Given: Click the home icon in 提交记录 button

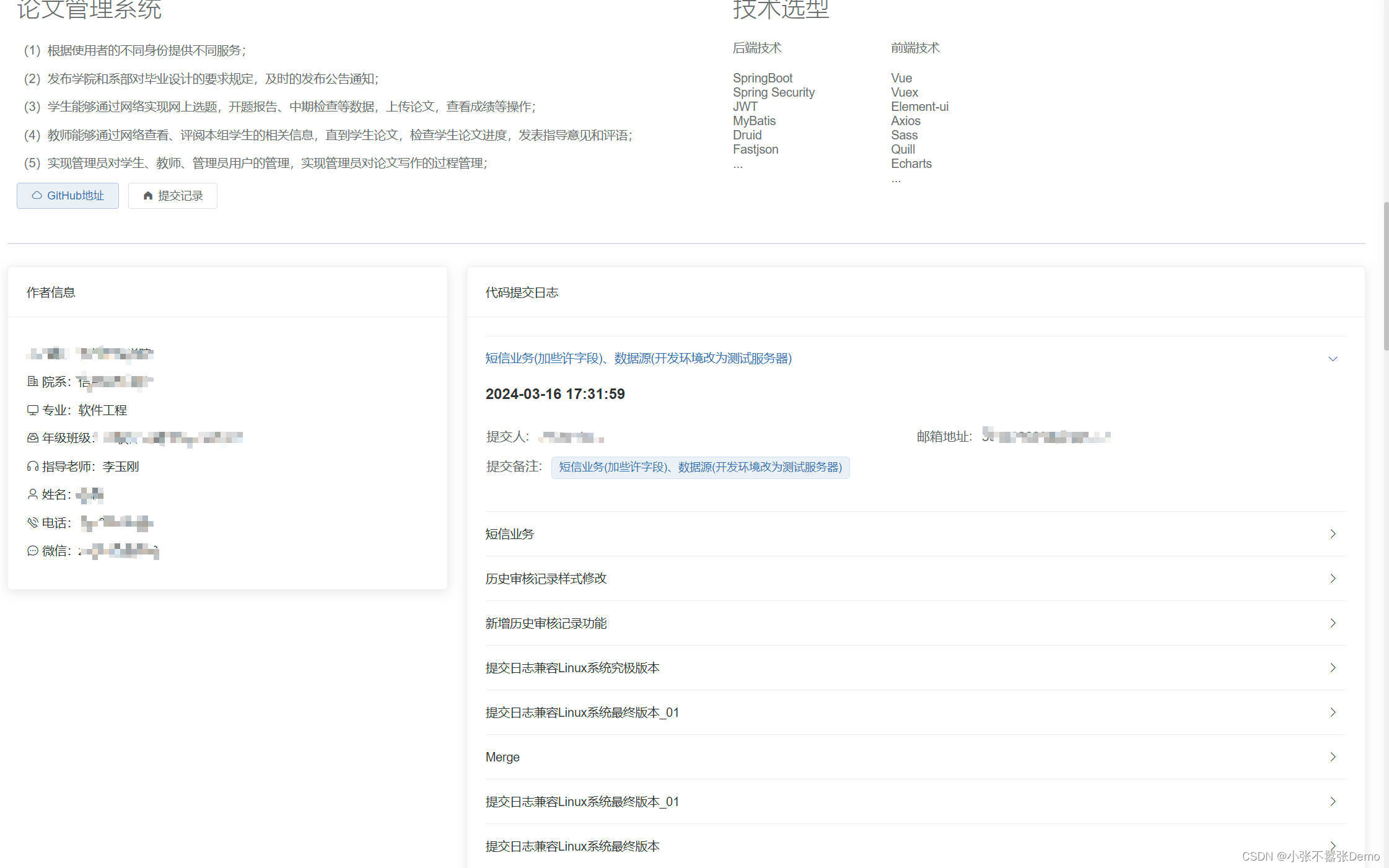Looking at the screenshot, I should tap(148, 196).
